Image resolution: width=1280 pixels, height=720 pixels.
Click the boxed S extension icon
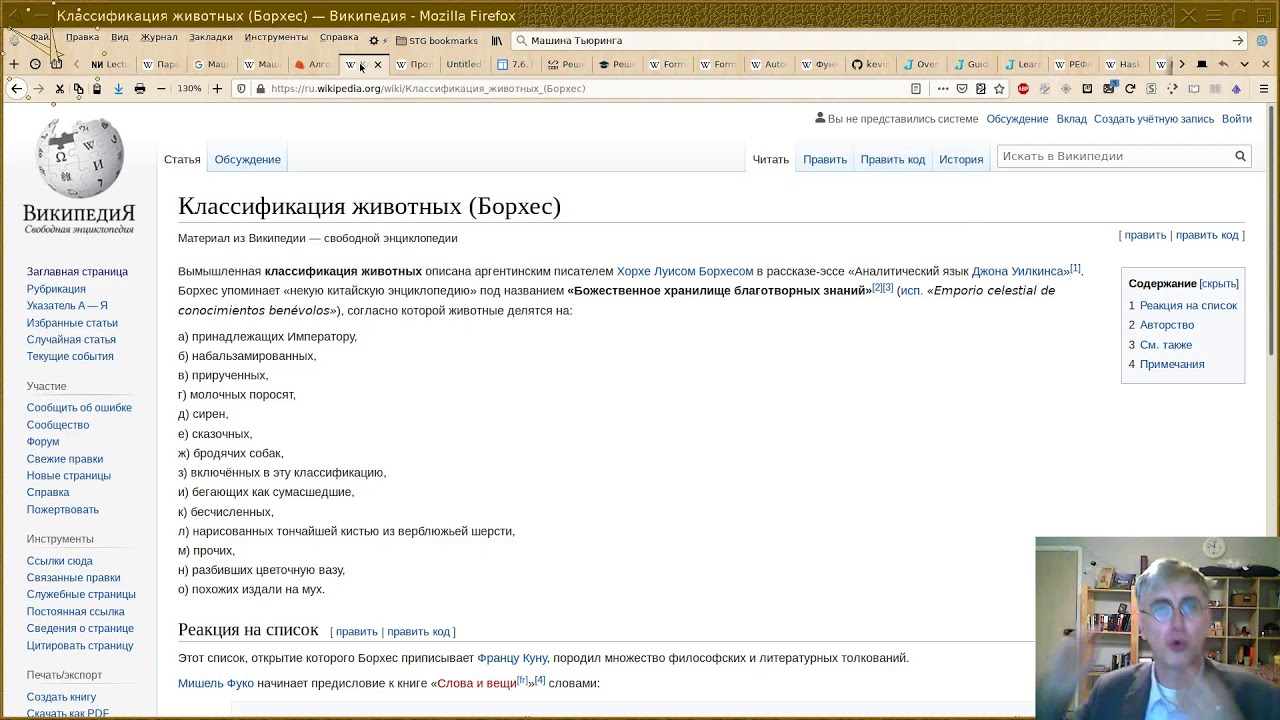pyautogui.click(x=1151, y=89)
